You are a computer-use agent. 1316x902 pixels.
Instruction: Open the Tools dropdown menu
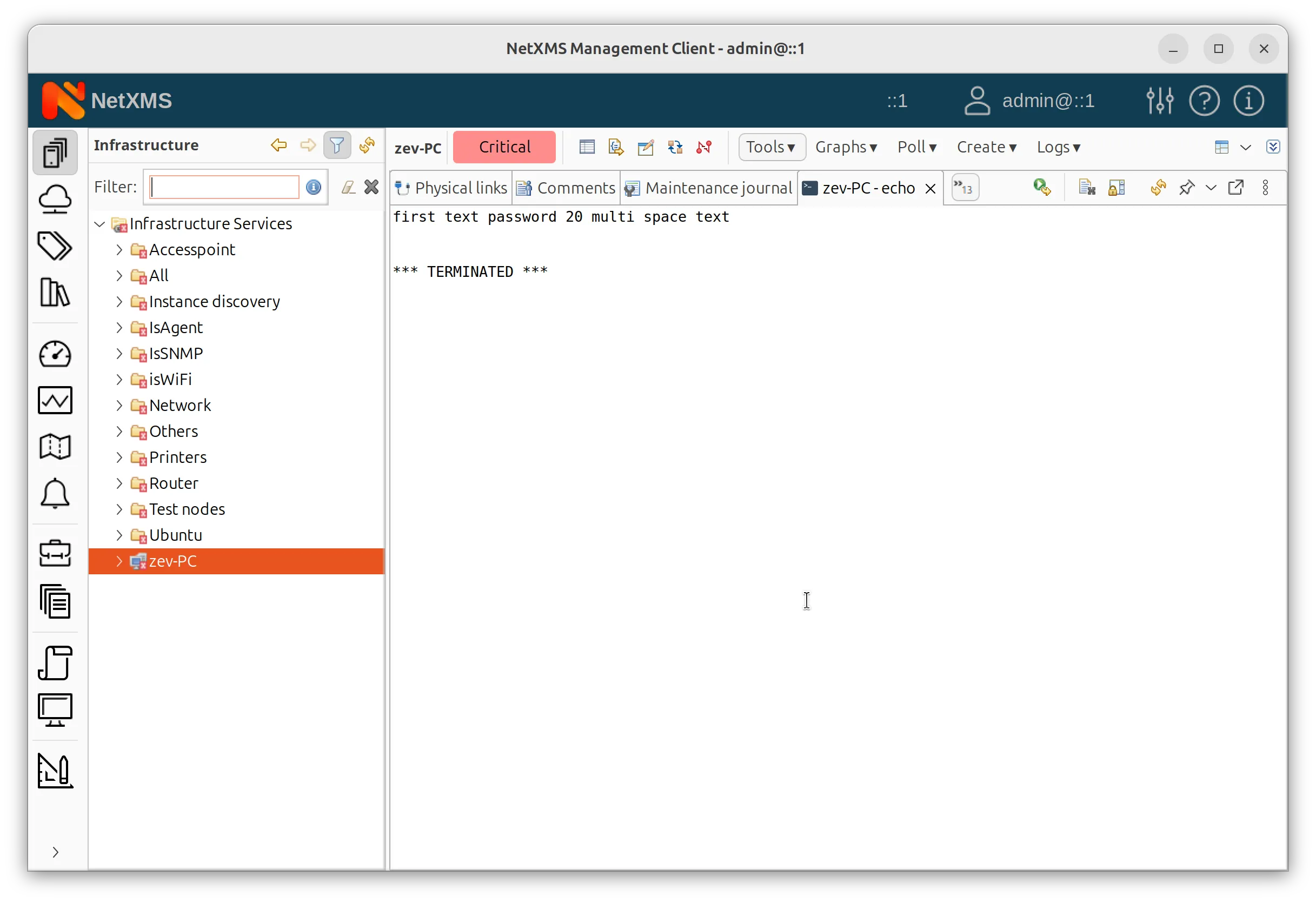[x=771, y=147]
